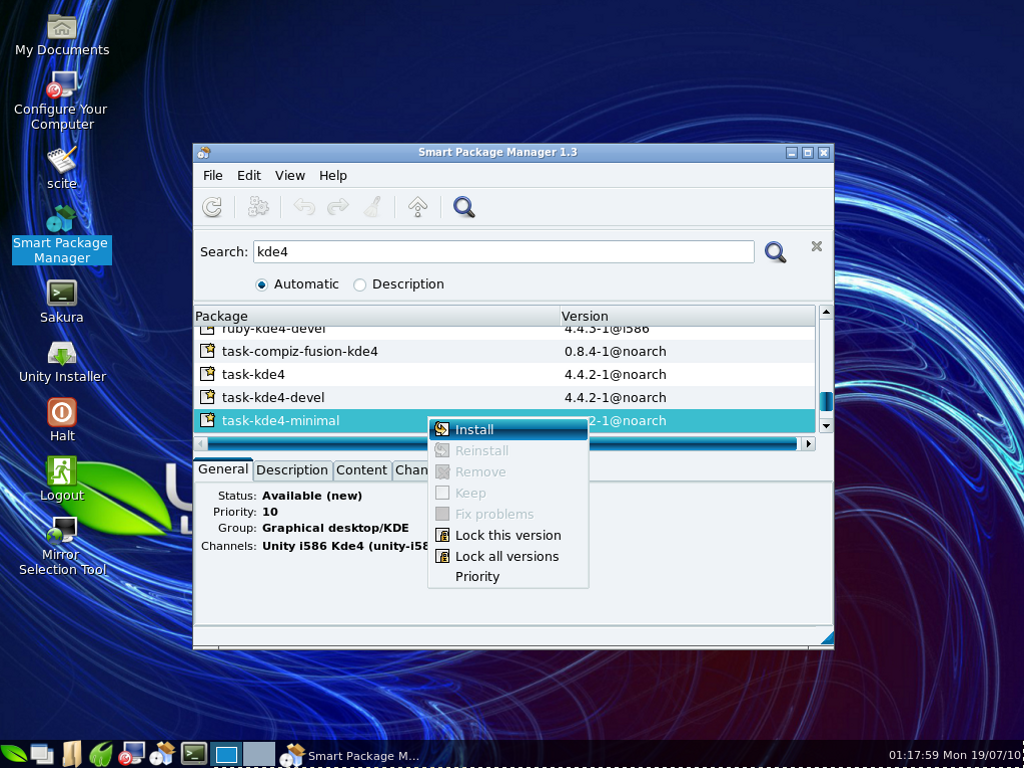
Task: Click the Logout desktop icon
Action: click(x=62, y=472)
